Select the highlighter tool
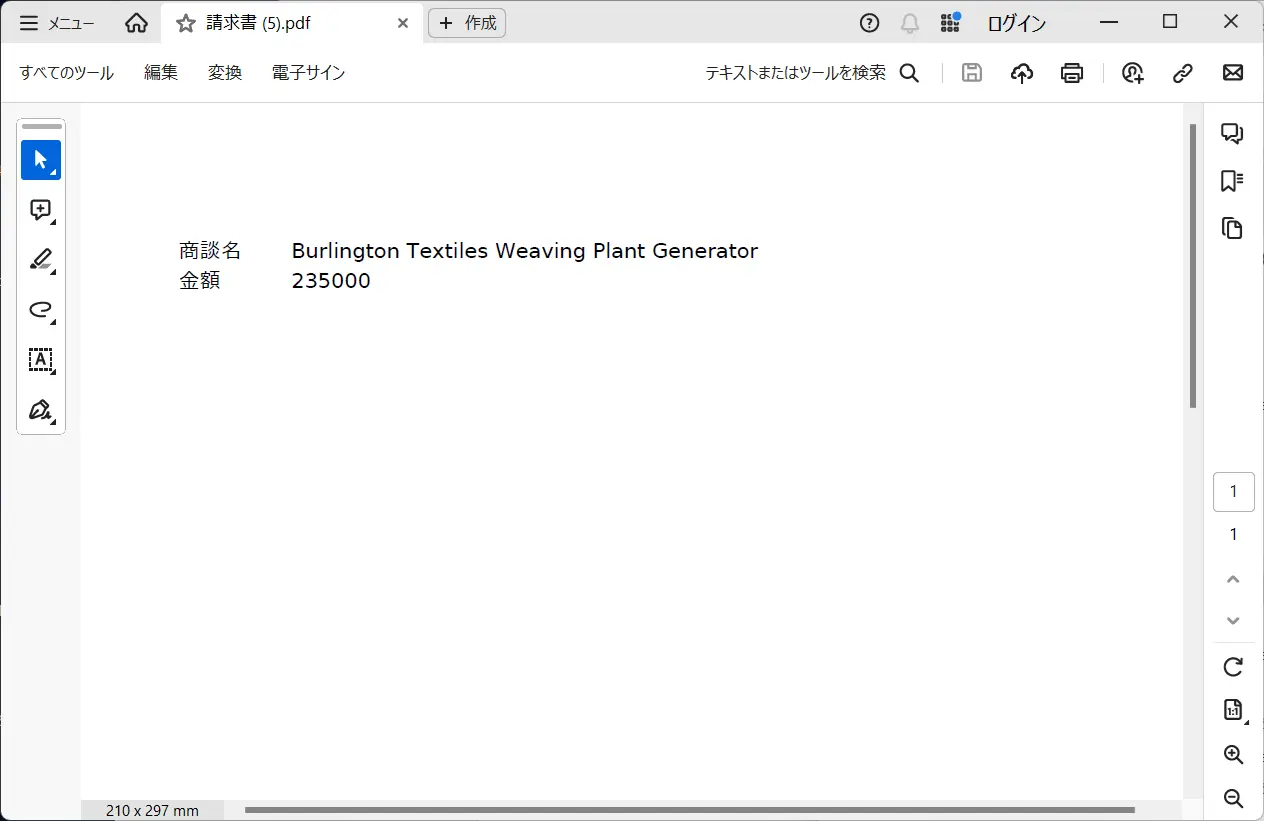Image resolution: width=1264 pixels, height=821 pixels. (x=41, y=260)
